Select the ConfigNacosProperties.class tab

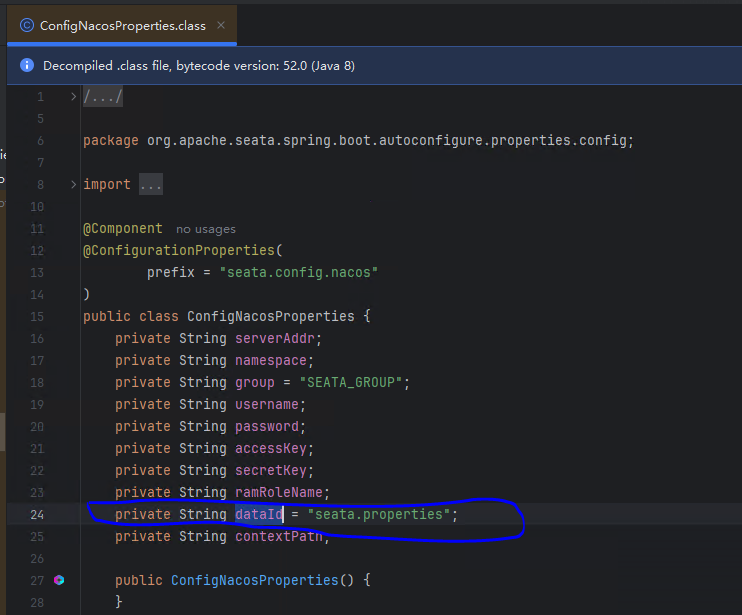[122, 26]
